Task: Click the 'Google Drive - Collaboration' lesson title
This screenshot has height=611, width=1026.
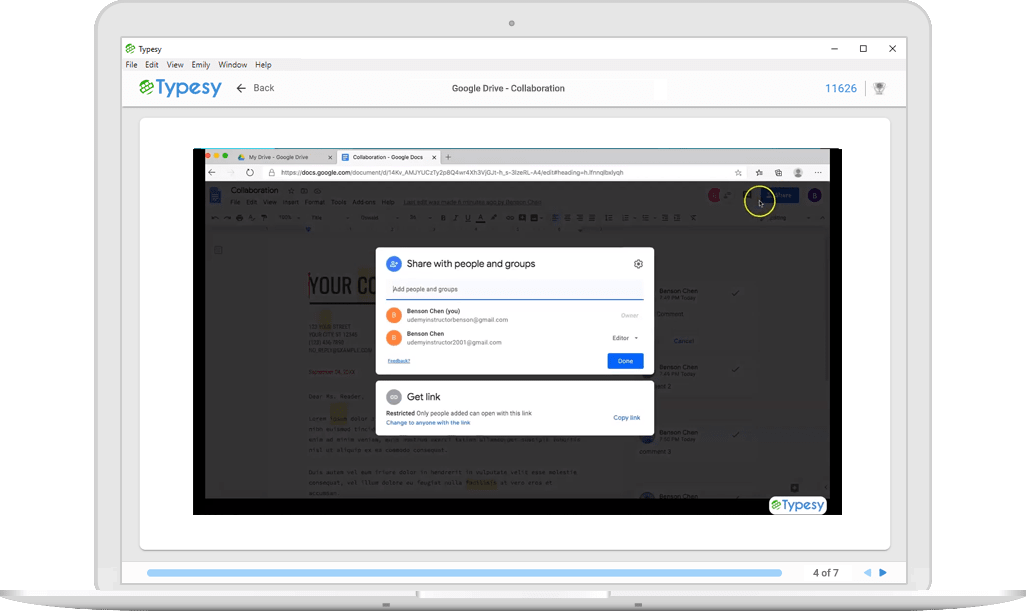Action: (508, 88)
